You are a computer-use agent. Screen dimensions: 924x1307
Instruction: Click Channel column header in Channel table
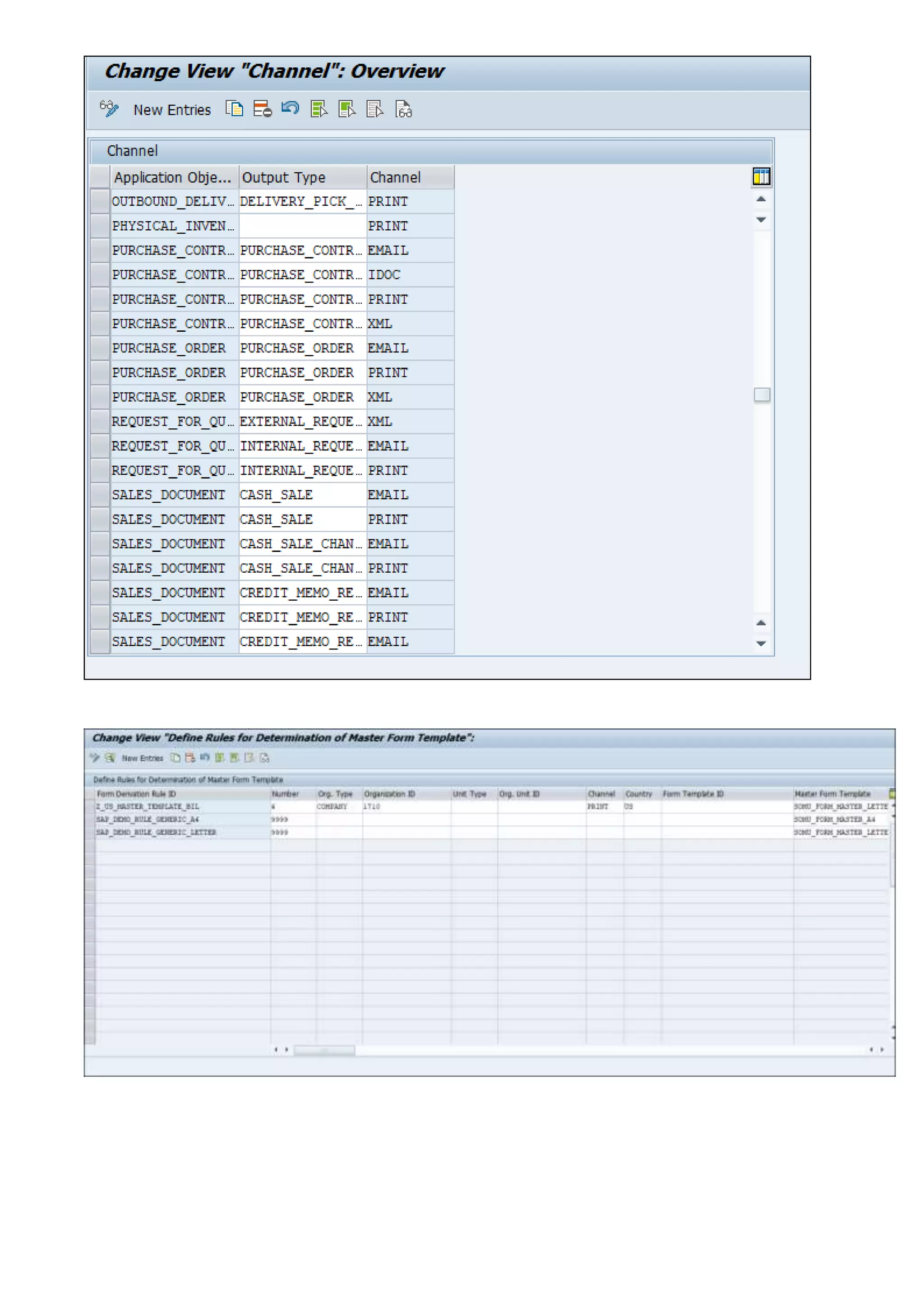click(410, 178)
